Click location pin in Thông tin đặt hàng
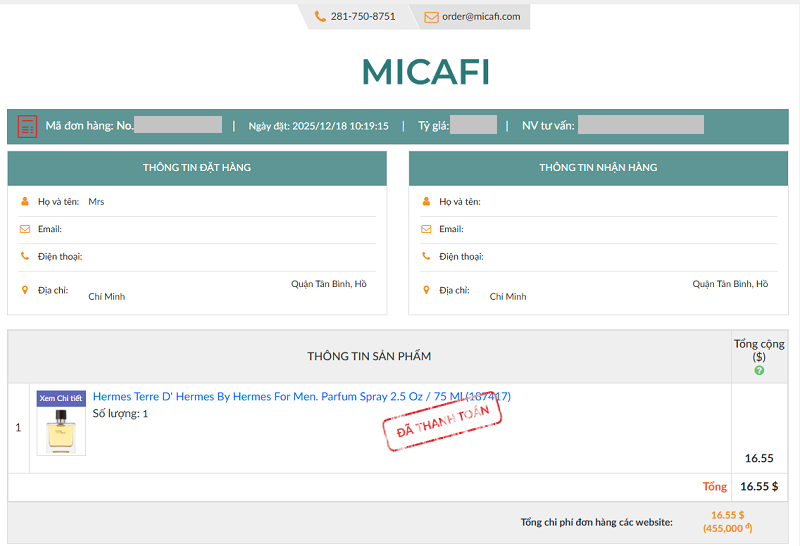 tap(25, 290)
